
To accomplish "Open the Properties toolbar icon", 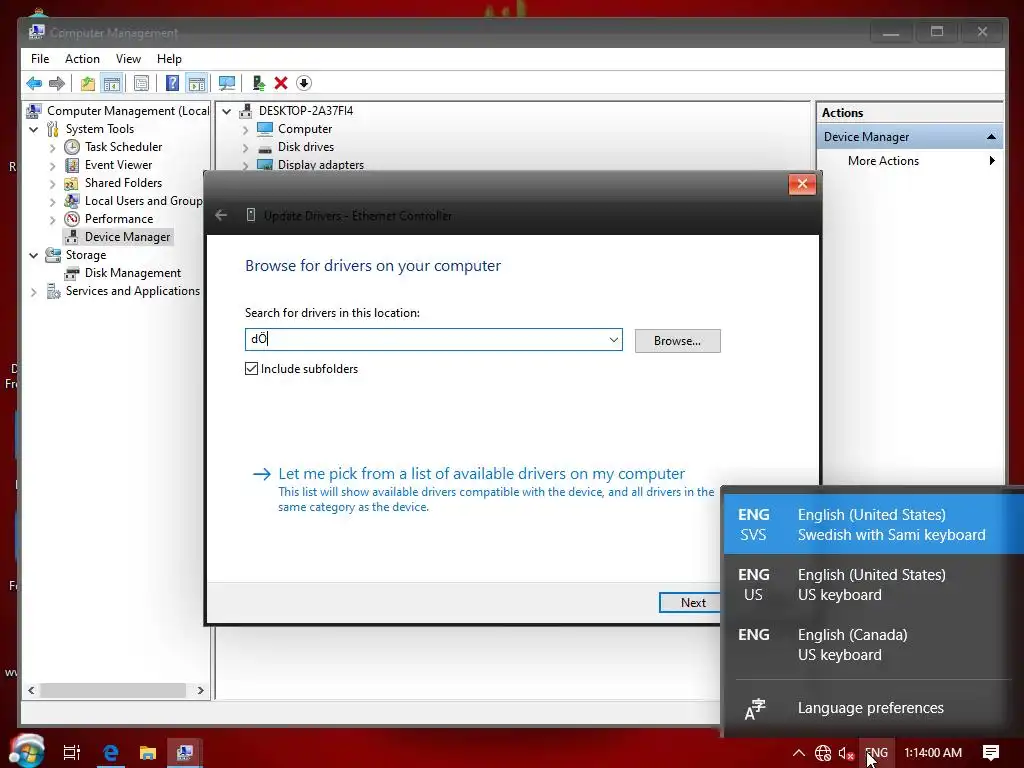I will 141,83.
